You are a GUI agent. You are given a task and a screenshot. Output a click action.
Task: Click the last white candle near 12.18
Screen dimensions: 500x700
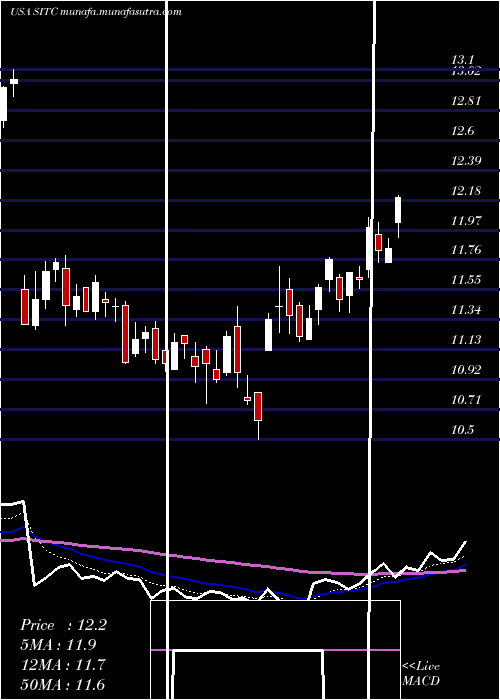pyautogui.click(x=398, y=210)
